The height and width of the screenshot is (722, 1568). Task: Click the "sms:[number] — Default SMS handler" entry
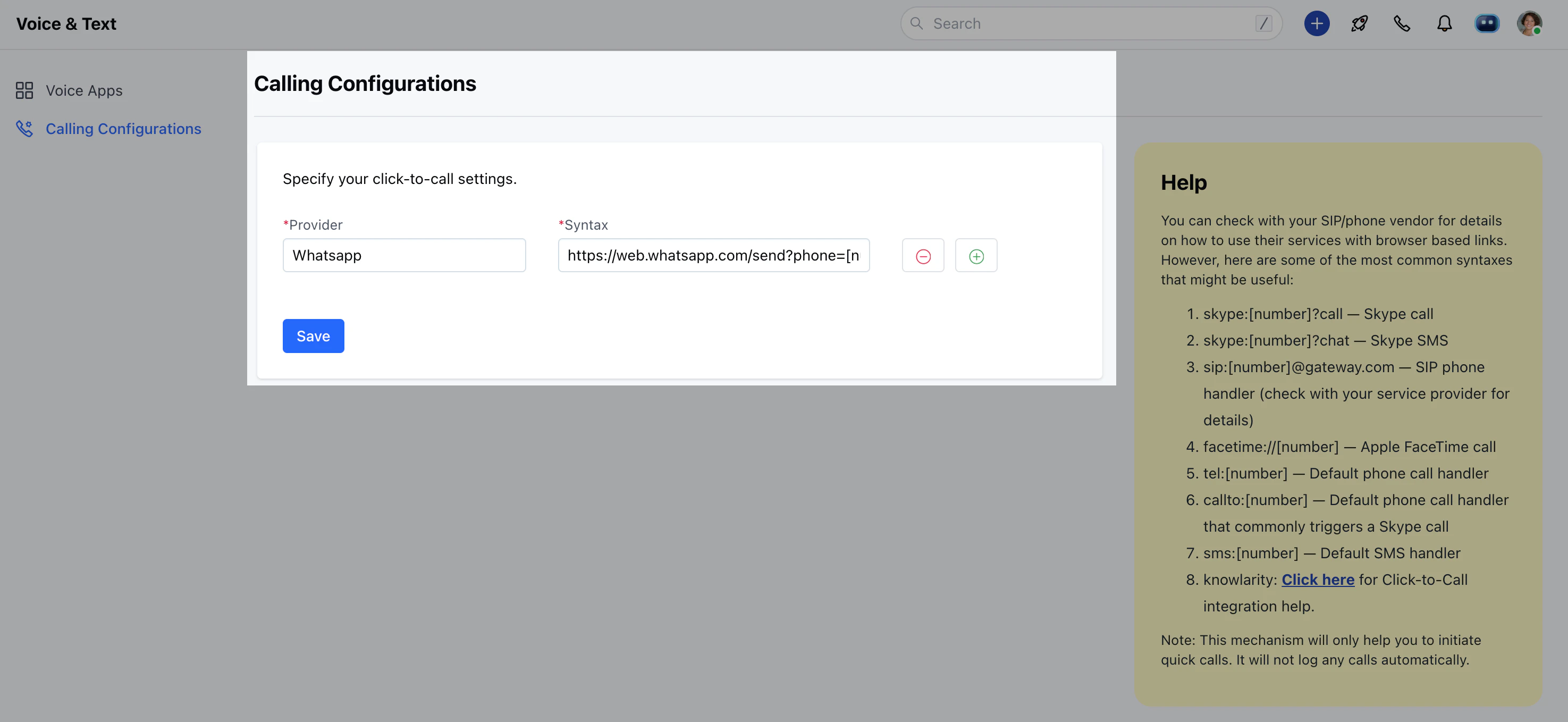[x=1331, y=553]
